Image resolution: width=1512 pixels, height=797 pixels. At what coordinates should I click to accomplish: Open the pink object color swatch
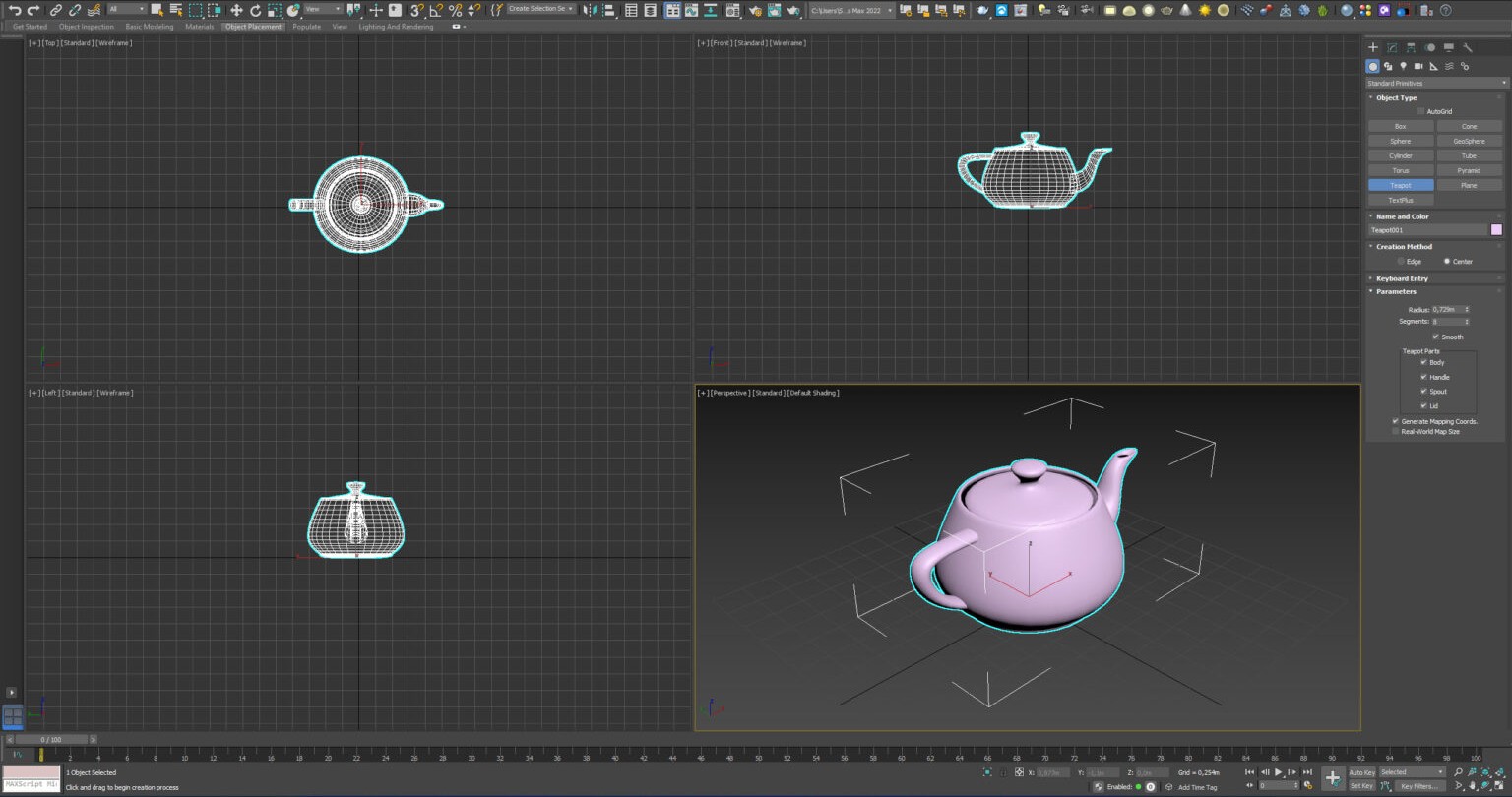1496,230
